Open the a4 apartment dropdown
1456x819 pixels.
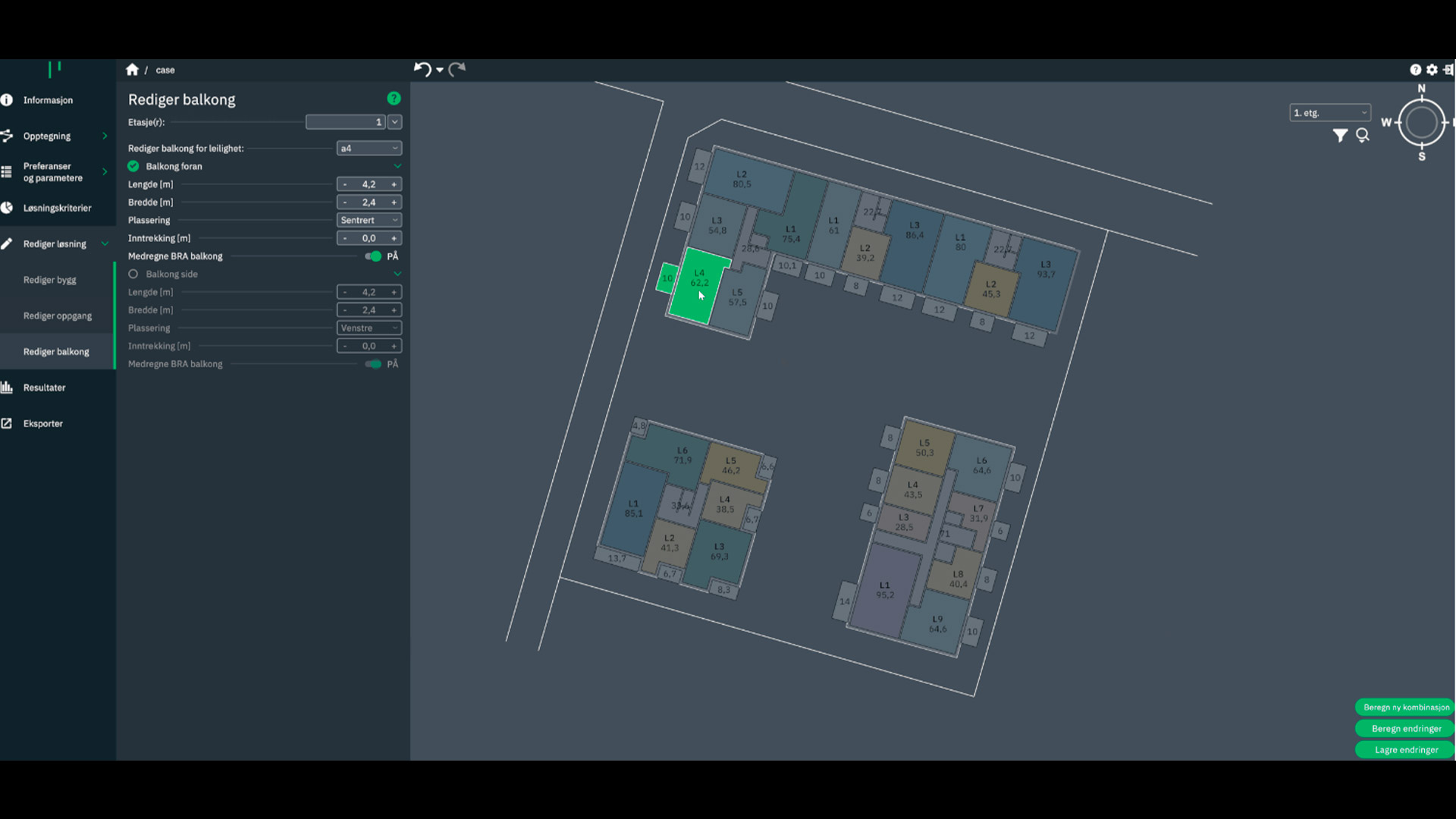[369, 149]
